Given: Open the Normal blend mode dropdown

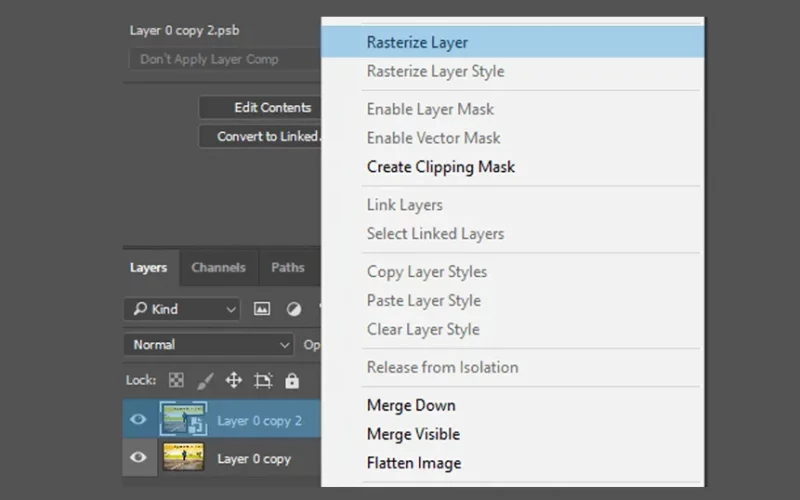Looking at the screenshot, I should 209,345.
